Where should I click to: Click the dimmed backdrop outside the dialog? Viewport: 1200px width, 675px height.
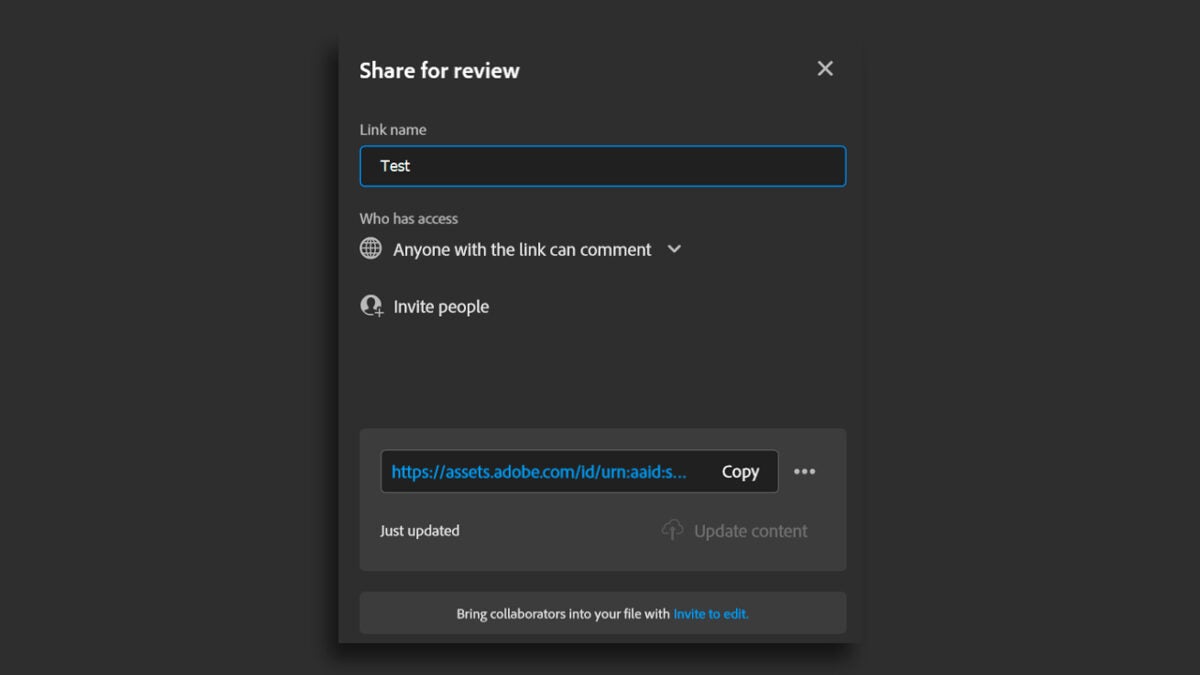coord(150,340)
